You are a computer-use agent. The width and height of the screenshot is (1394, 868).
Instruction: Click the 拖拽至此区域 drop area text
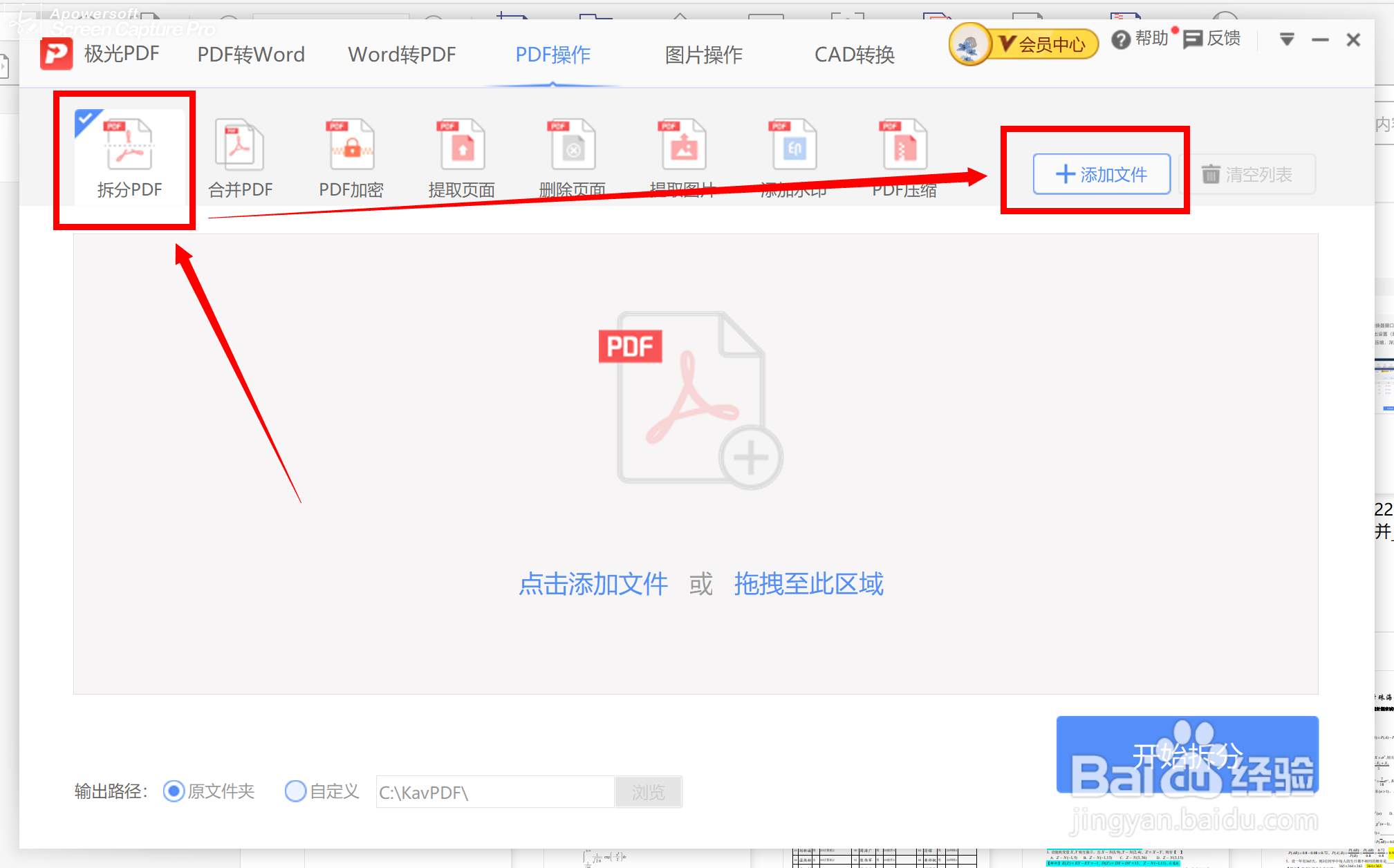[808, 584]
